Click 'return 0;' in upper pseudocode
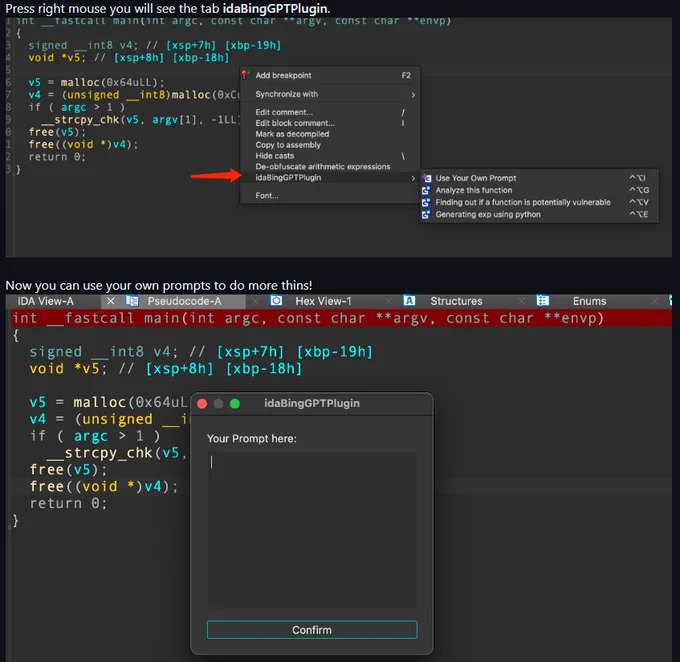The width and height of the screenshot is (680, 662). [x=57, y=157]
